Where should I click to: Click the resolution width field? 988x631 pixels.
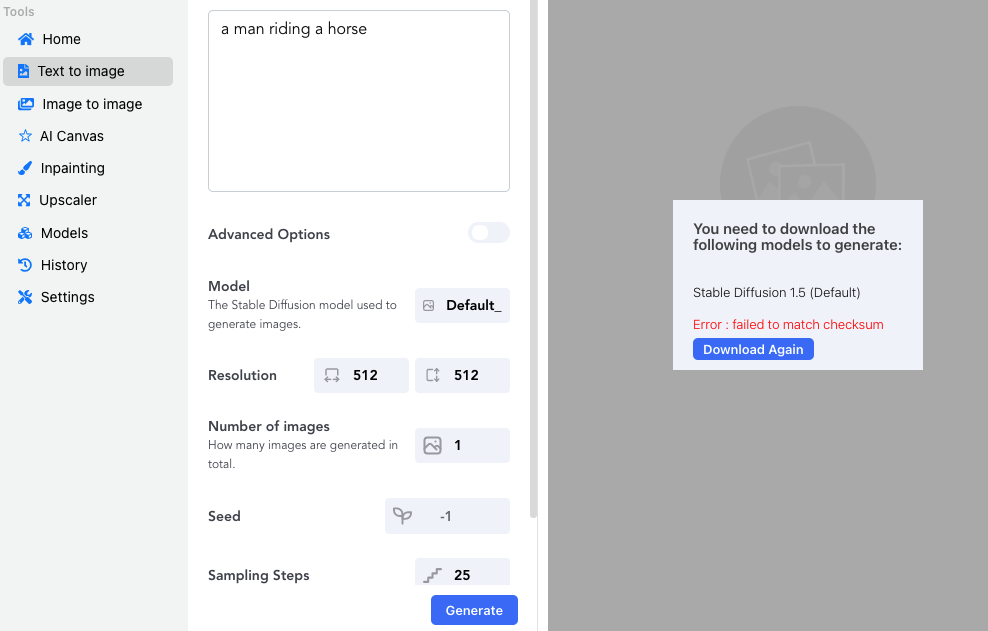pyautogui.click(x=361, y=375)
